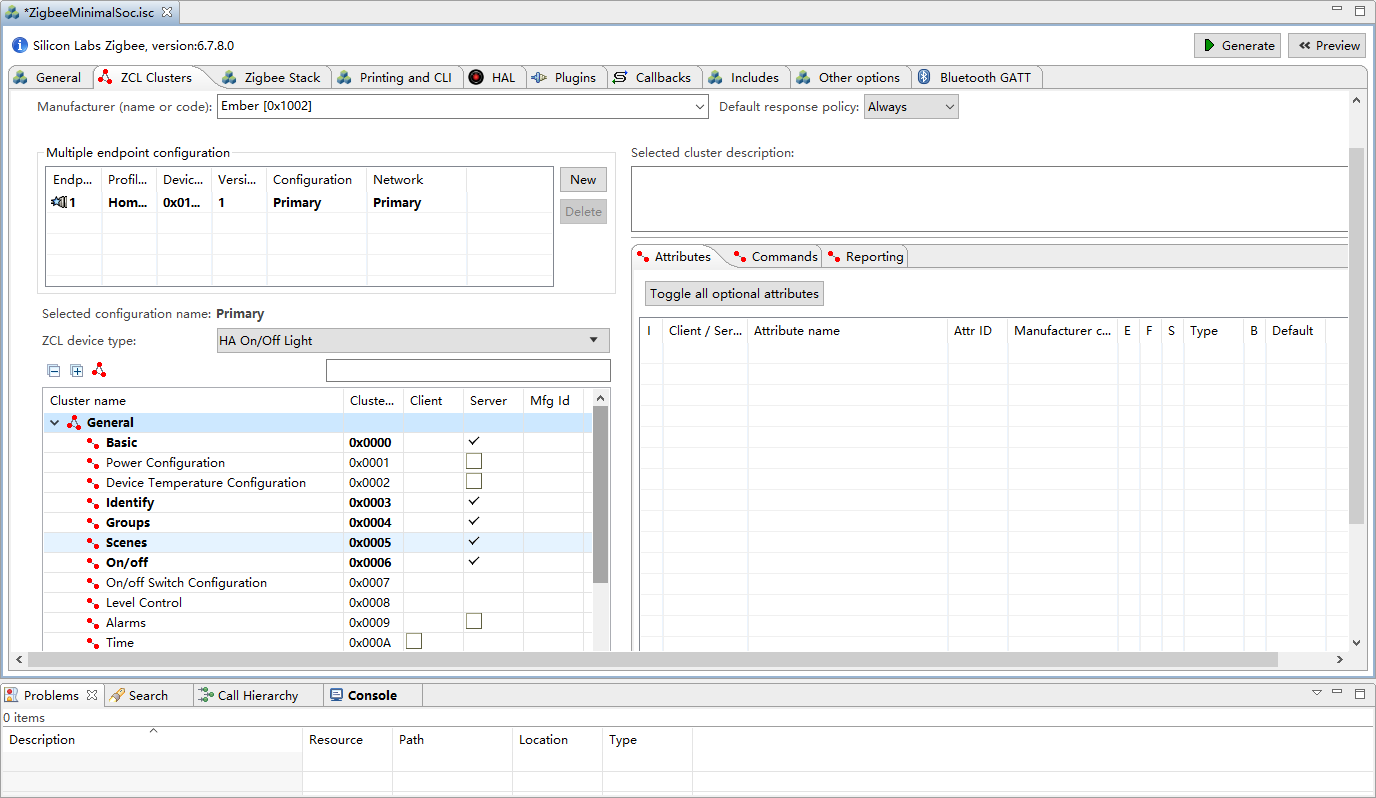Toggle the Basic server checkmark
The height and width of the screenshot is (798, 1376).
click(x=474, y=441)
